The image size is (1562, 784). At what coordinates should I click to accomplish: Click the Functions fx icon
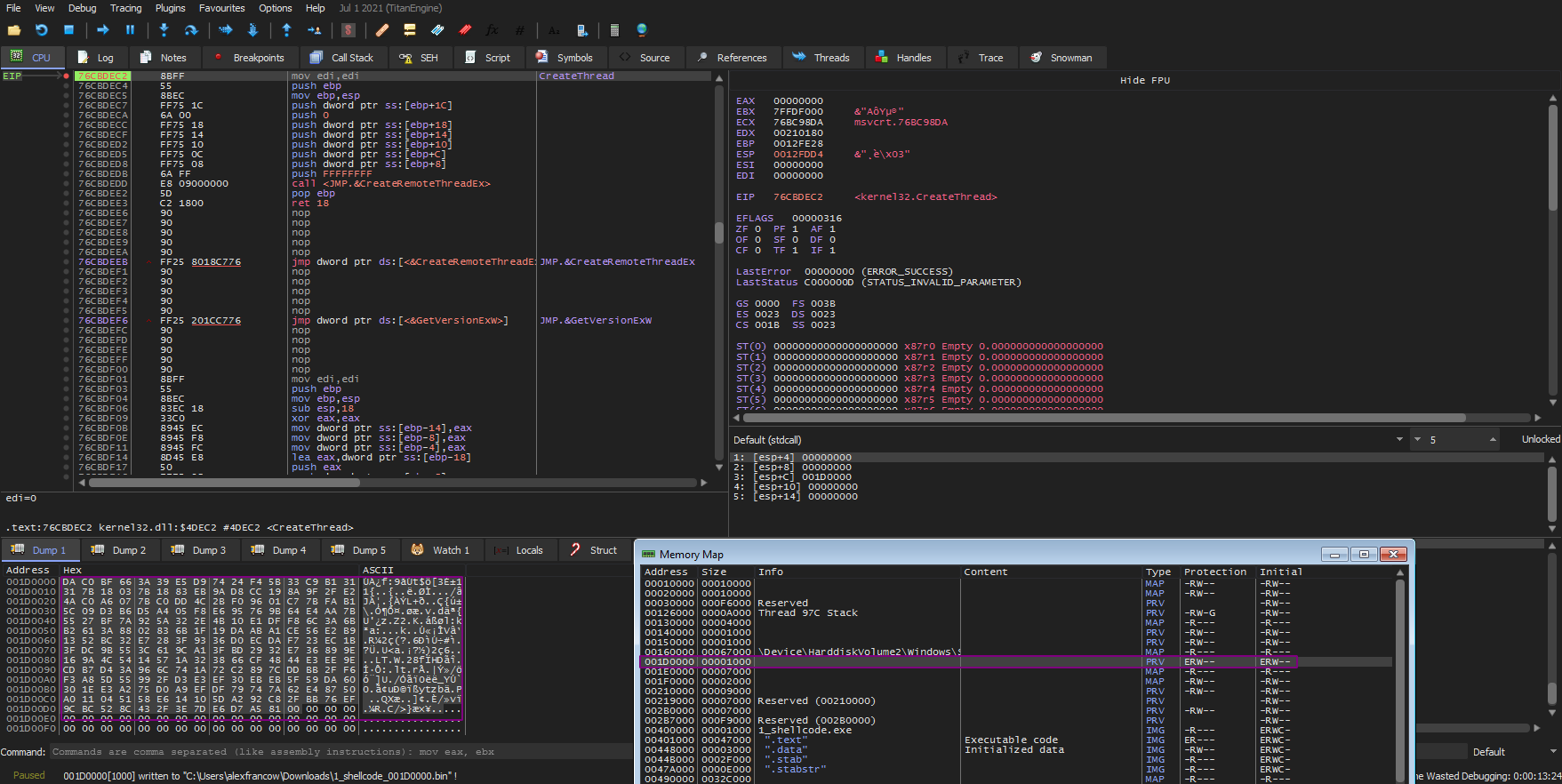(x=492, y=30)
